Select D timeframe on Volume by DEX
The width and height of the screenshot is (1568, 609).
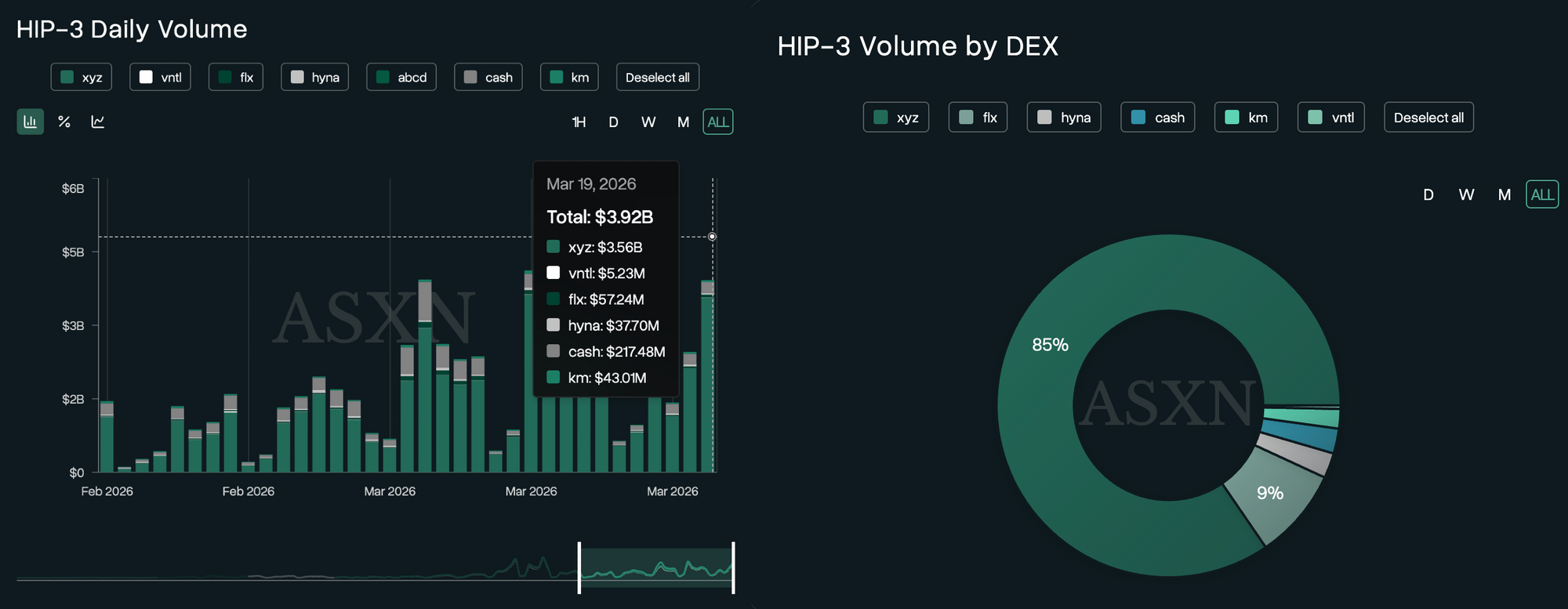tap(1428, 194)
